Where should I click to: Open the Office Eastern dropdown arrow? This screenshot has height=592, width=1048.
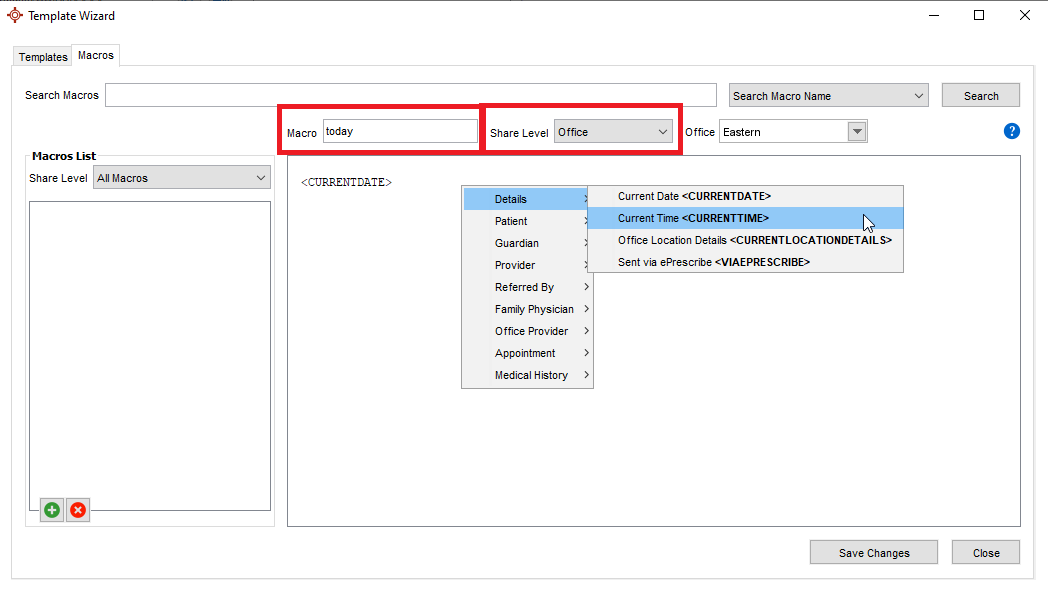pyautogui.click(x=857, y=132)
